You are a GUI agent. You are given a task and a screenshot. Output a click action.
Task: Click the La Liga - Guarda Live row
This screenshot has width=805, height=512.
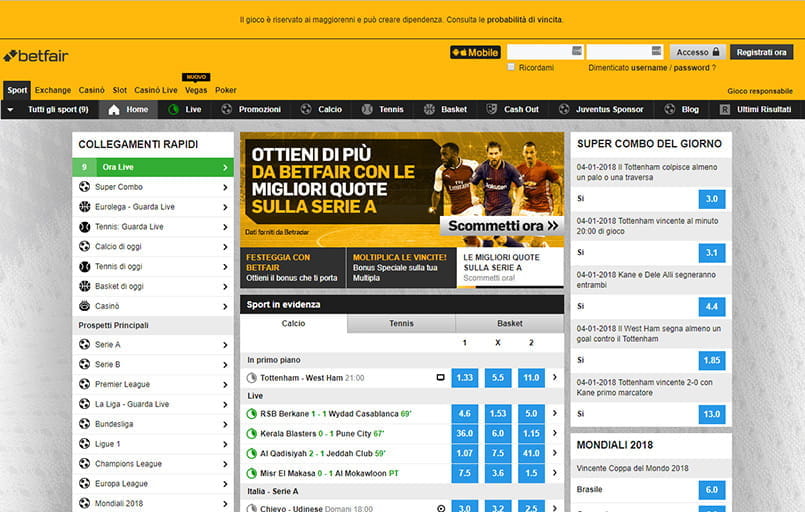click(x=153, y=404)
